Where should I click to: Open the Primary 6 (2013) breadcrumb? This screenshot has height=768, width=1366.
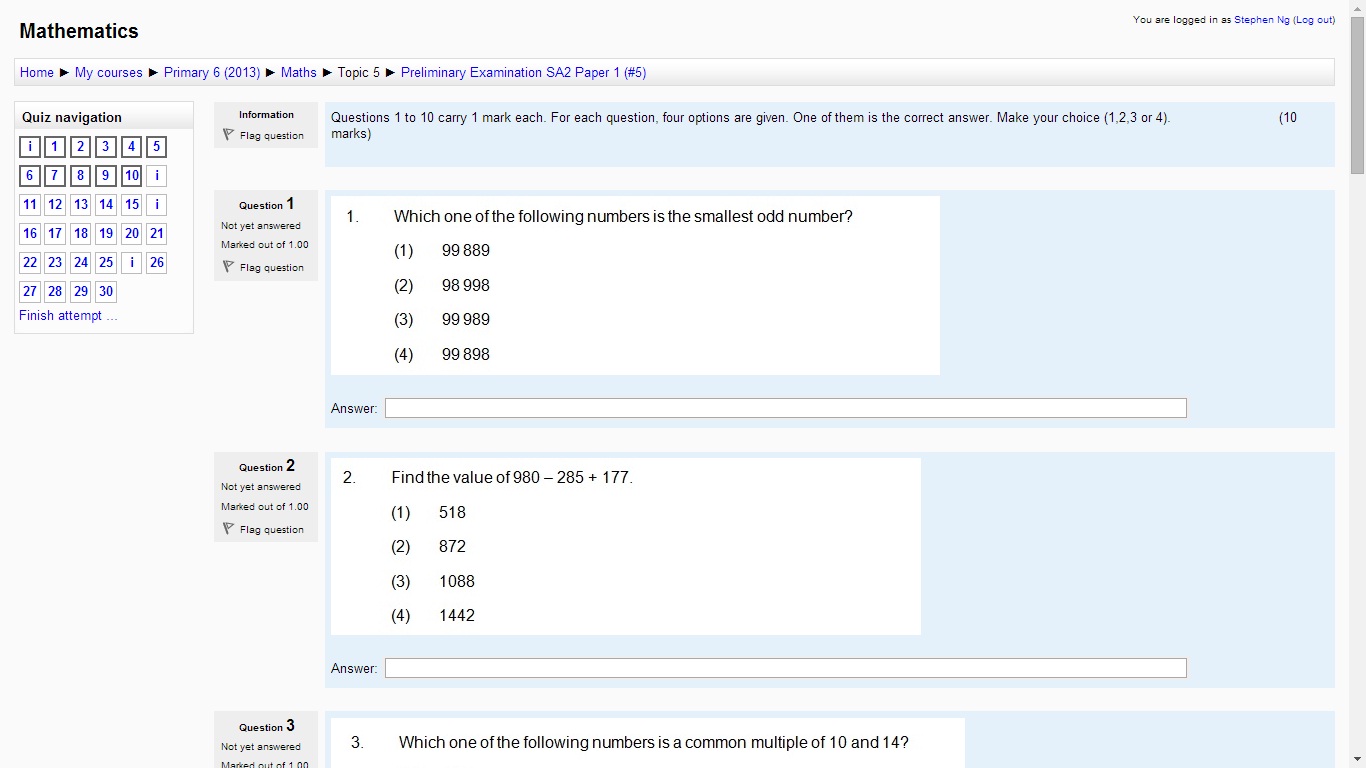pyautogui.click(x=212, y=72)
